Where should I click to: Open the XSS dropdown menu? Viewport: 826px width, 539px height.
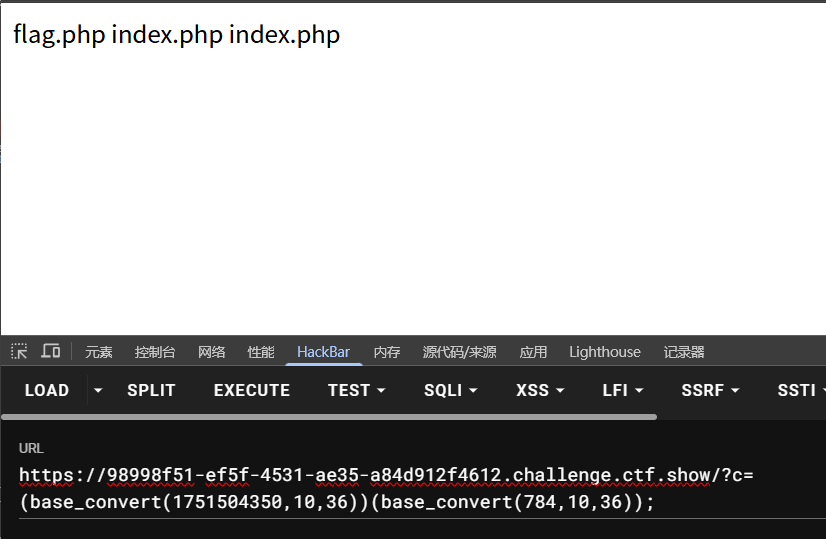(540, 390)
